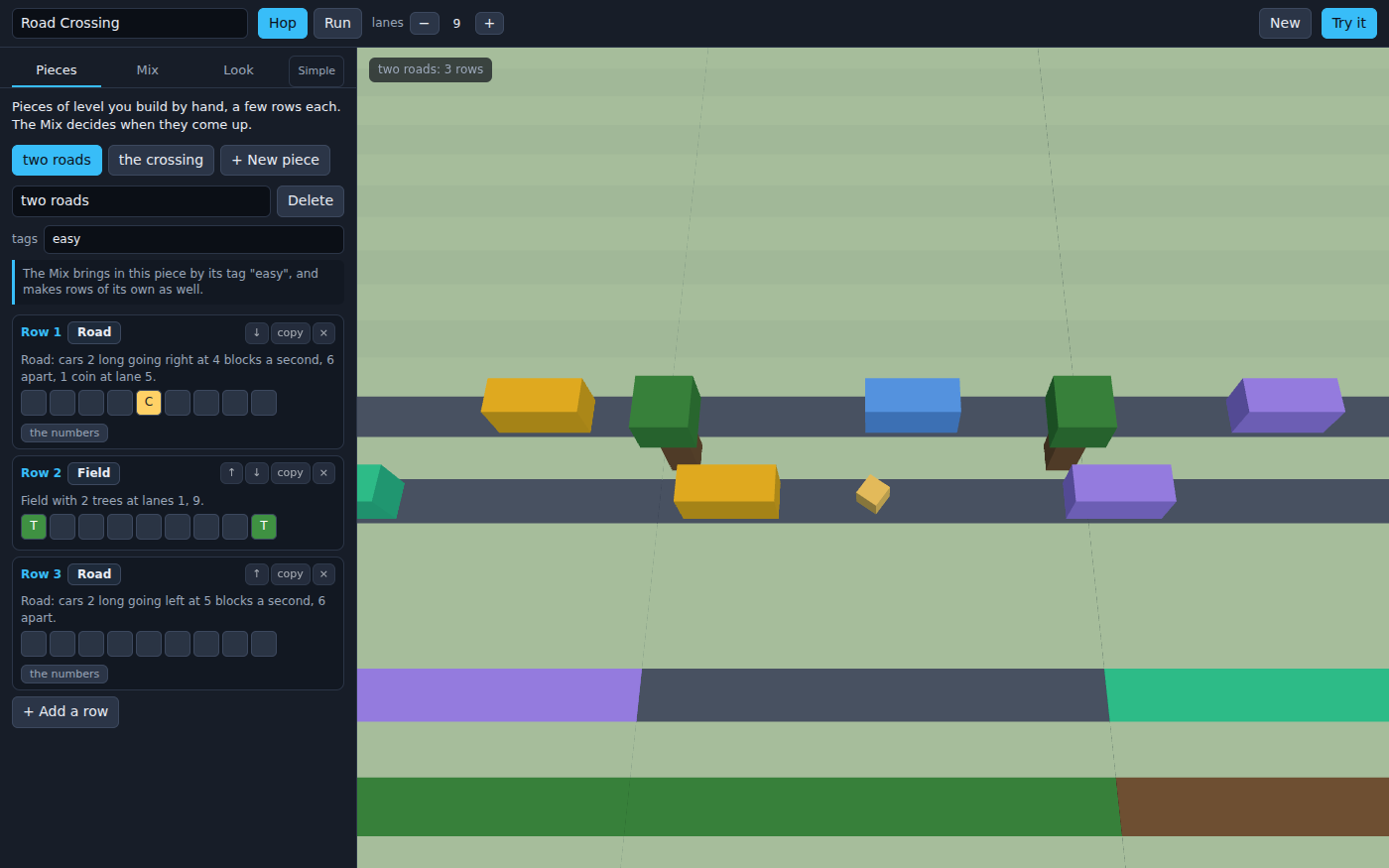Screen dimensions: 1389x868
Task: Switch to the Mix tab
Action: (148, 70)
